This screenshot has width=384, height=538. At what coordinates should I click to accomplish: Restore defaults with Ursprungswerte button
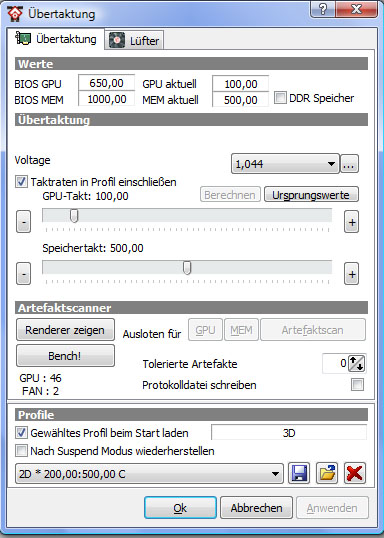tap(311, 195)
